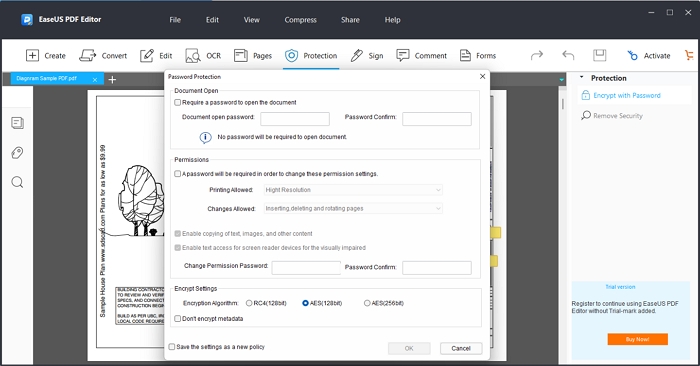
Task: Click the document vertical scrollbar
Action: 562,104
